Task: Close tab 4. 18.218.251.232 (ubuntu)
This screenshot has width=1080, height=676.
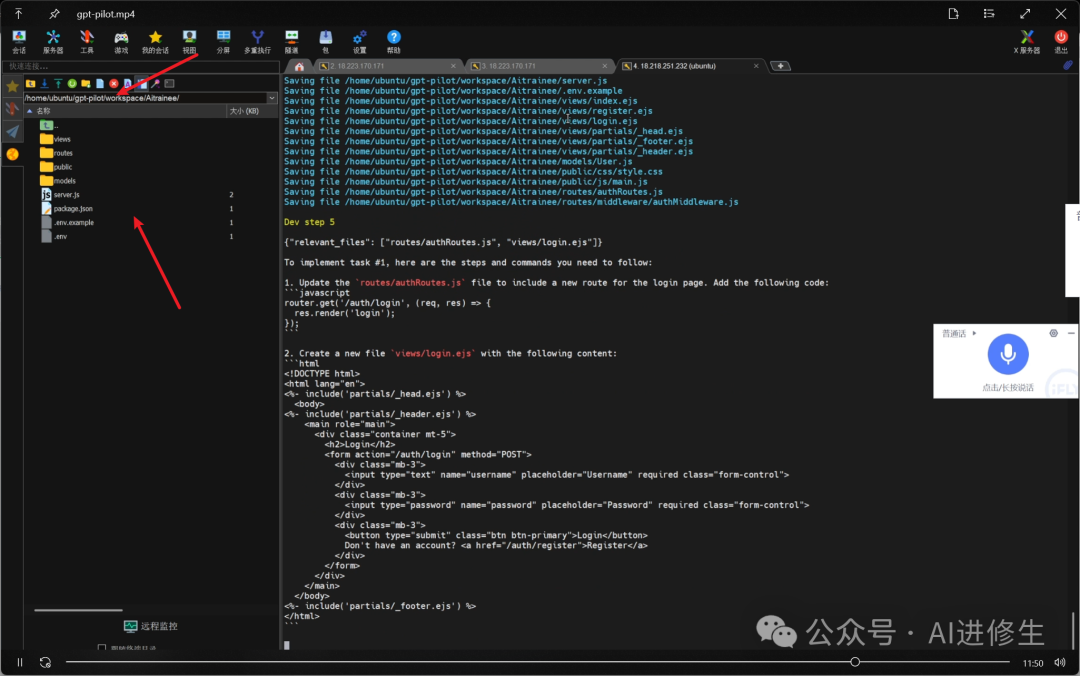Action: click(x=756, y=66)
